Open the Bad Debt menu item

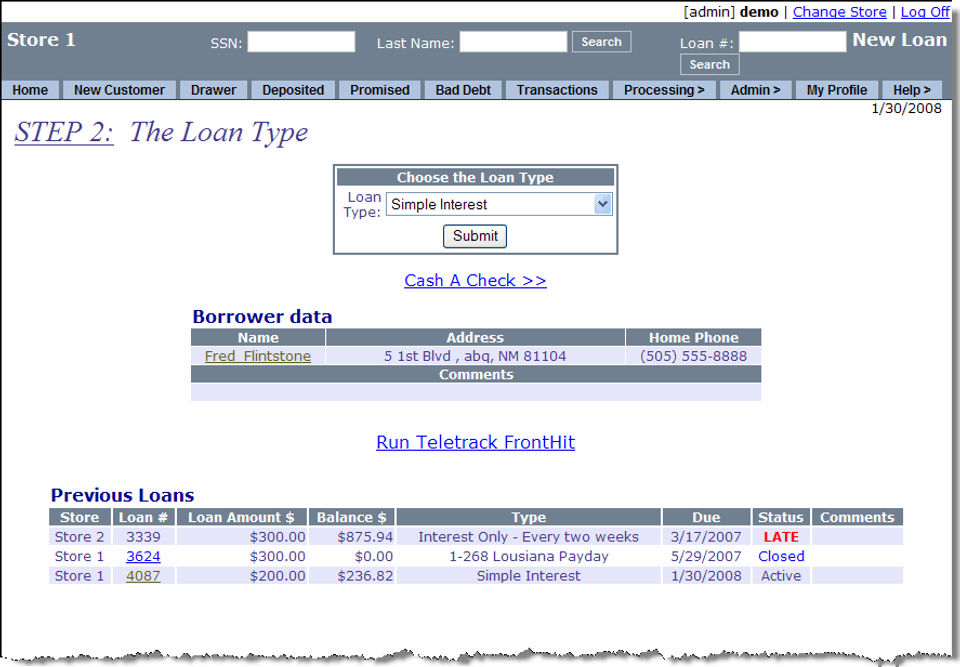click(x=463, y=90)
